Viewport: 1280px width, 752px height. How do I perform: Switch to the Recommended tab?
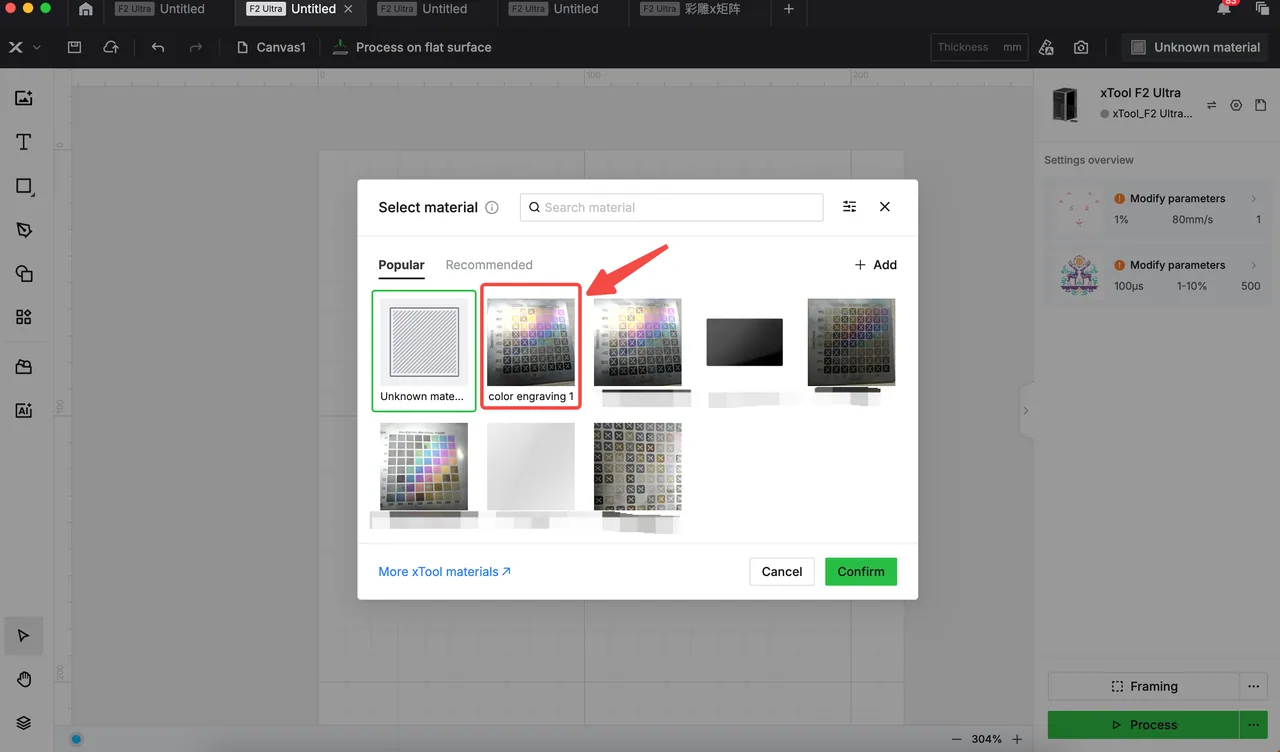coord(489,265)
